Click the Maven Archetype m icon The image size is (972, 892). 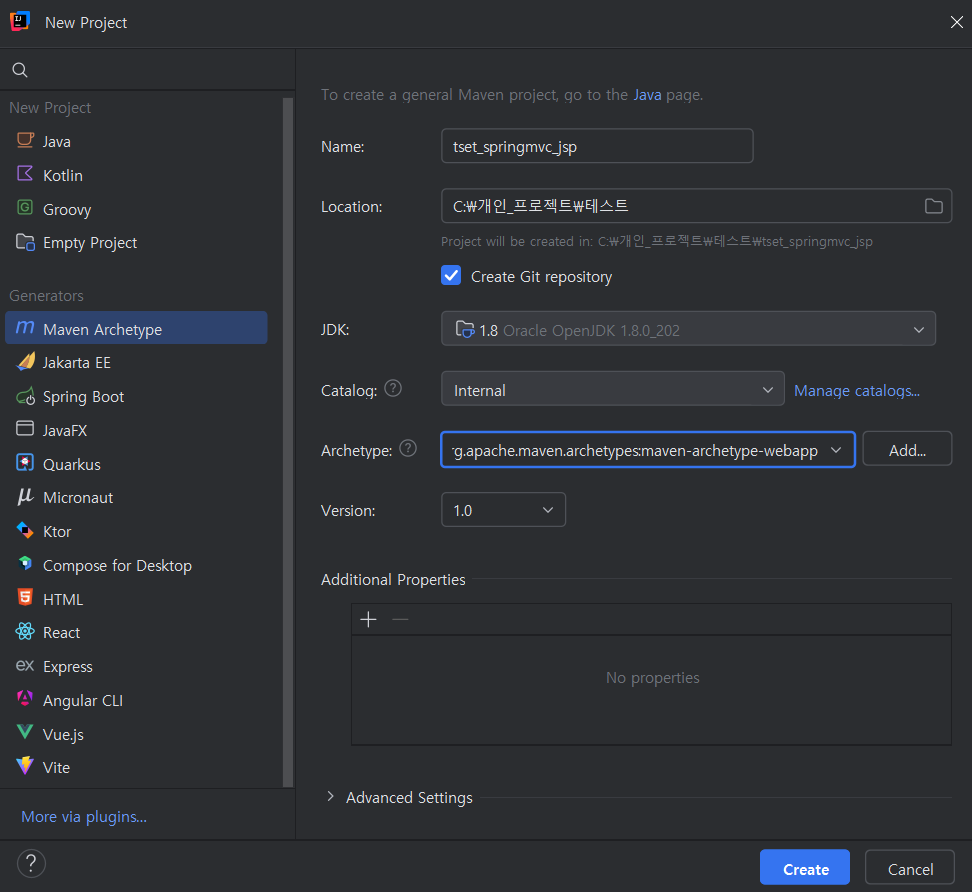pyautogui.click(x=25, y=327)
